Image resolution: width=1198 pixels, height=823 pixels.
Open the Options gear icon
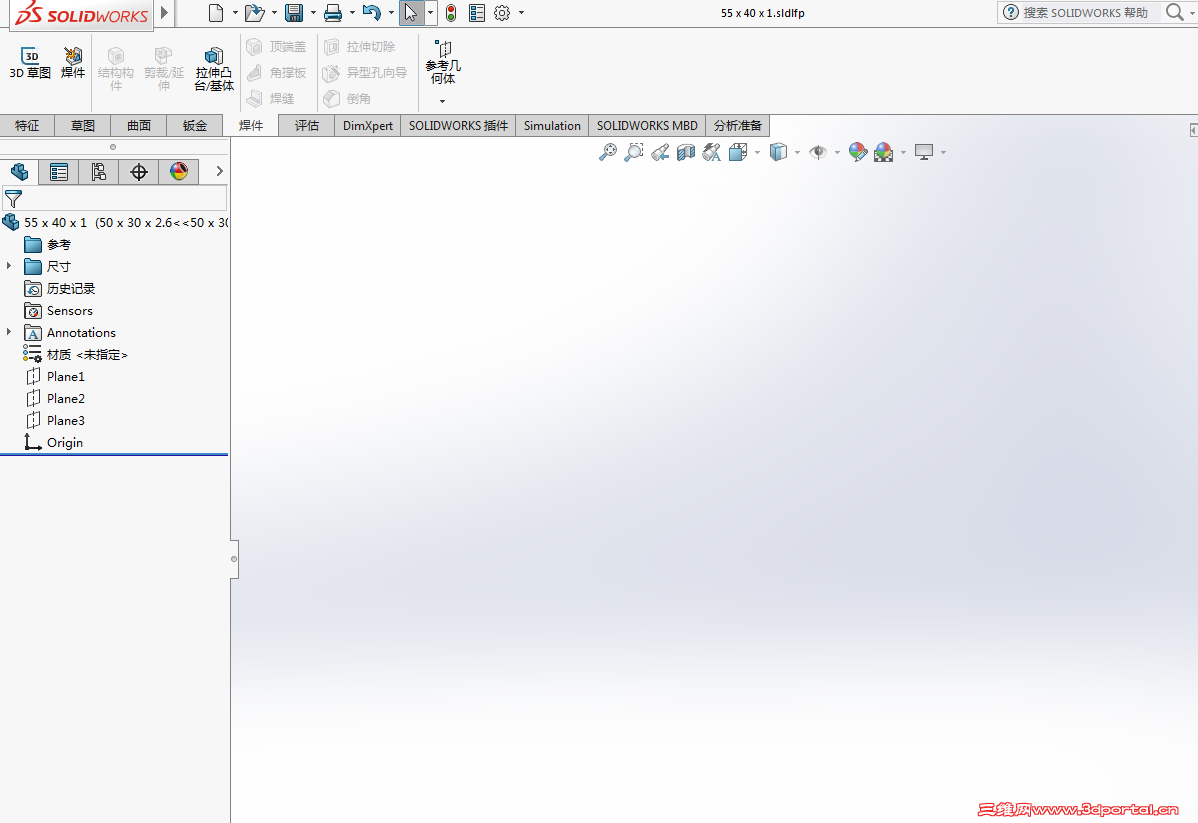tap(502, 12)
